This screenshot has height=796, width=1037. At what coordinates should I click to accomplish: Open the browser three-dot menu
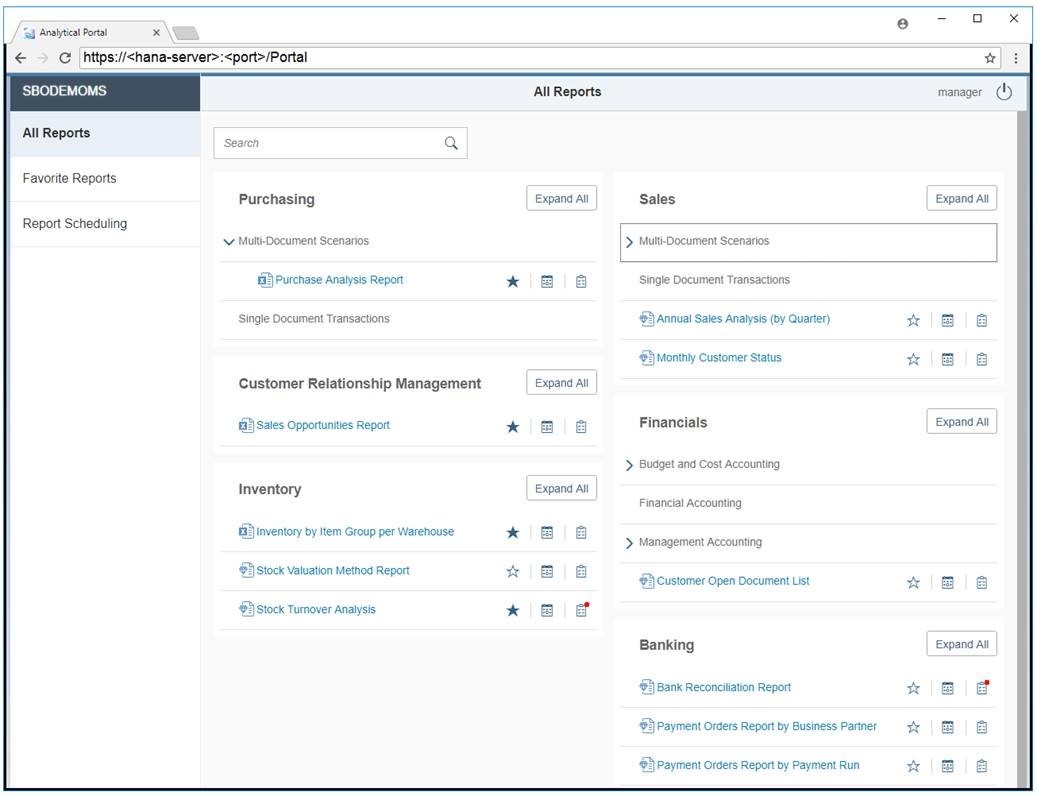coord(1016,58)
